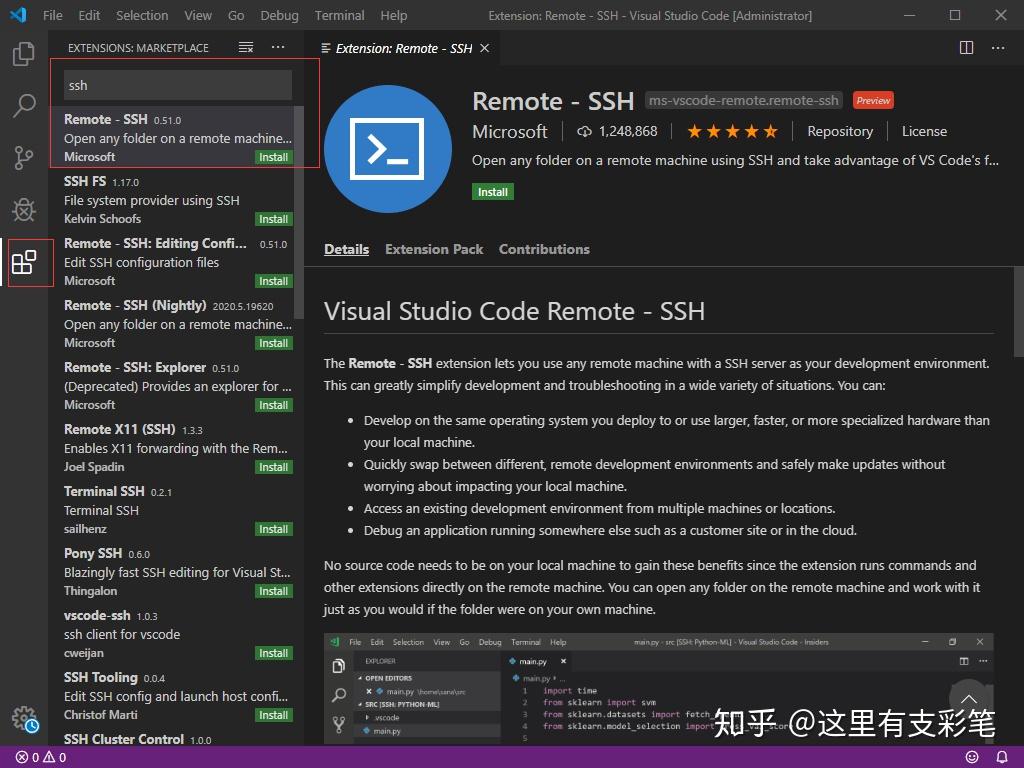The image size is (1024, 768).
Task: Install the Remote - SSH extension
Action: (x=492, y=191)
